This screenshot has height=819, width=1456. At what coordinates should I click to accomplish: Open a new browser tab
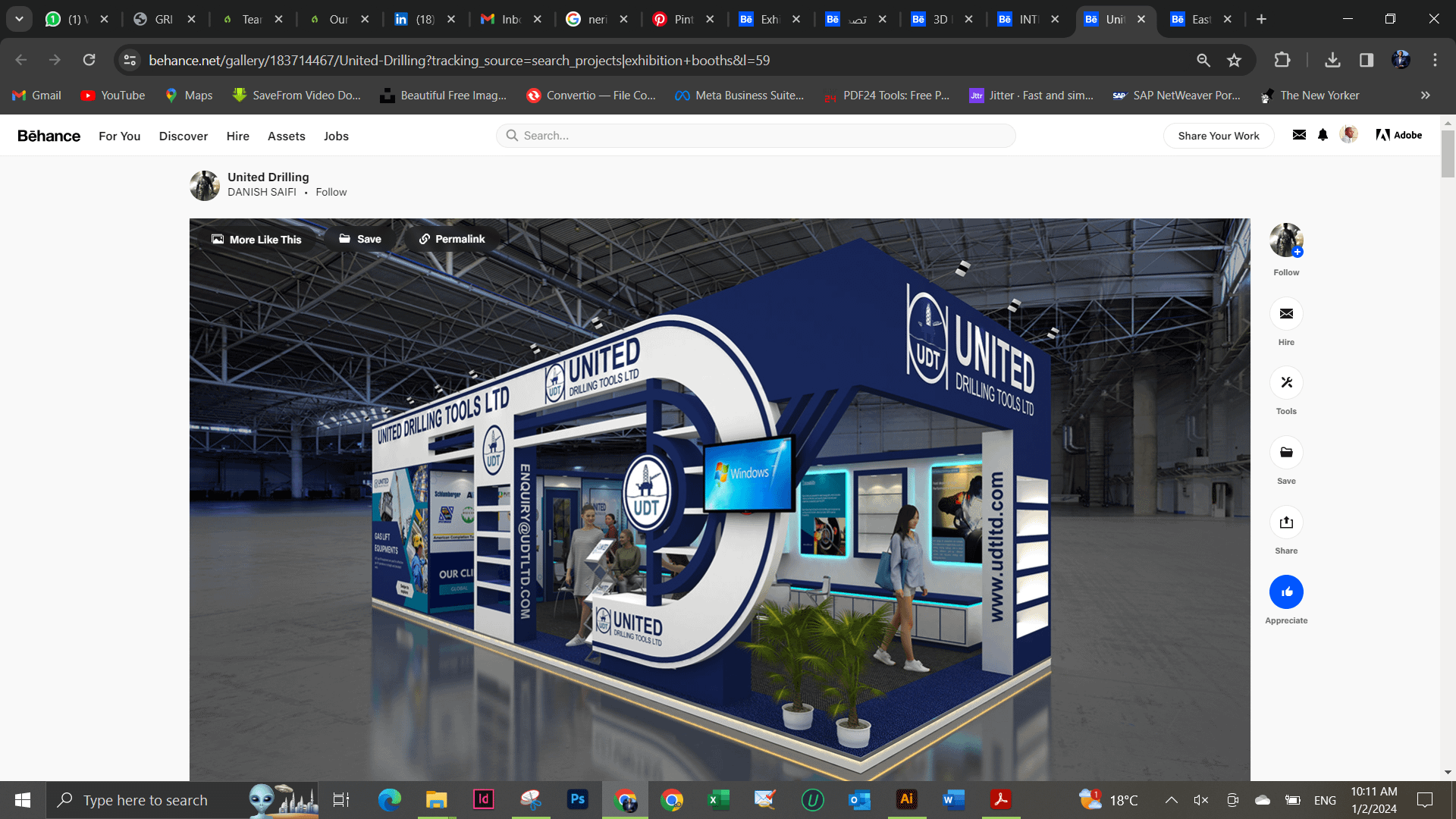[1261, 19]
